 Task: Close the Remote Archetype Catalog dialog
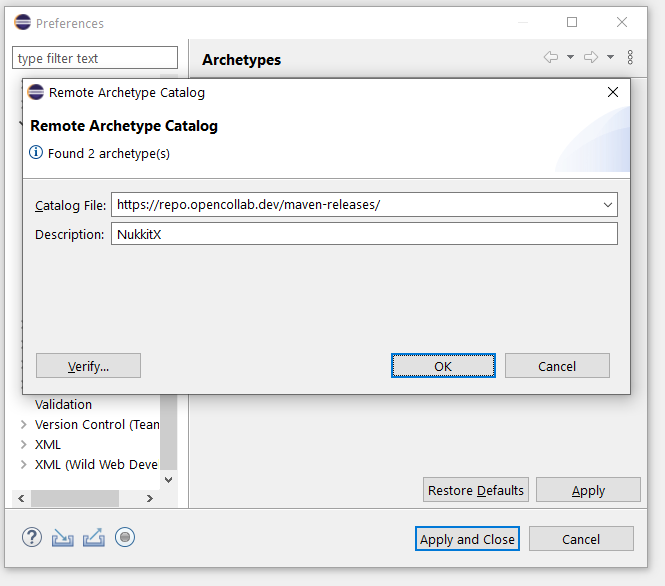pyautogui.click(x=613, y=93)
